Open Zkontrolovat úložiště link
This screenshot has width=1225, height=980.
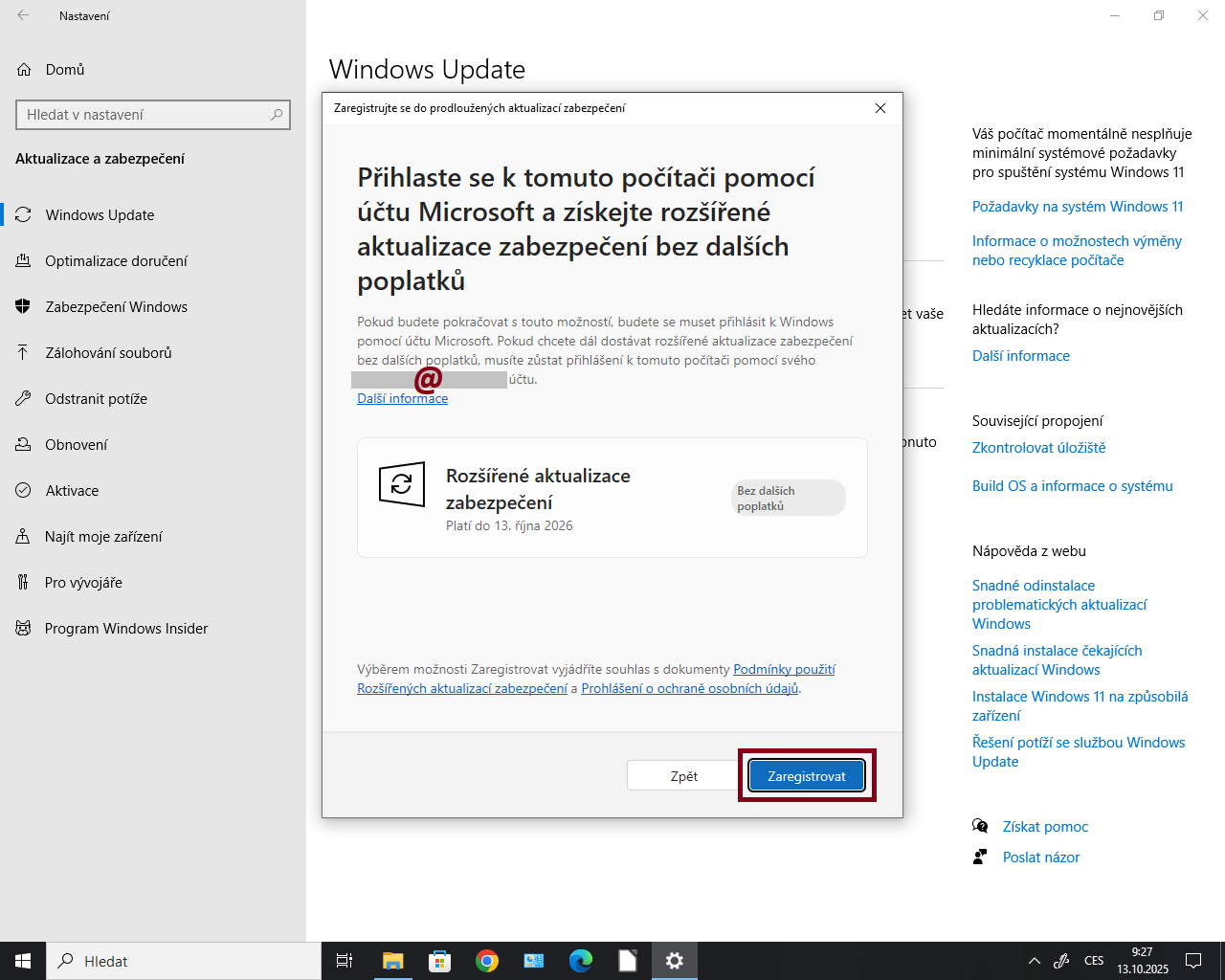[1038, 448]
